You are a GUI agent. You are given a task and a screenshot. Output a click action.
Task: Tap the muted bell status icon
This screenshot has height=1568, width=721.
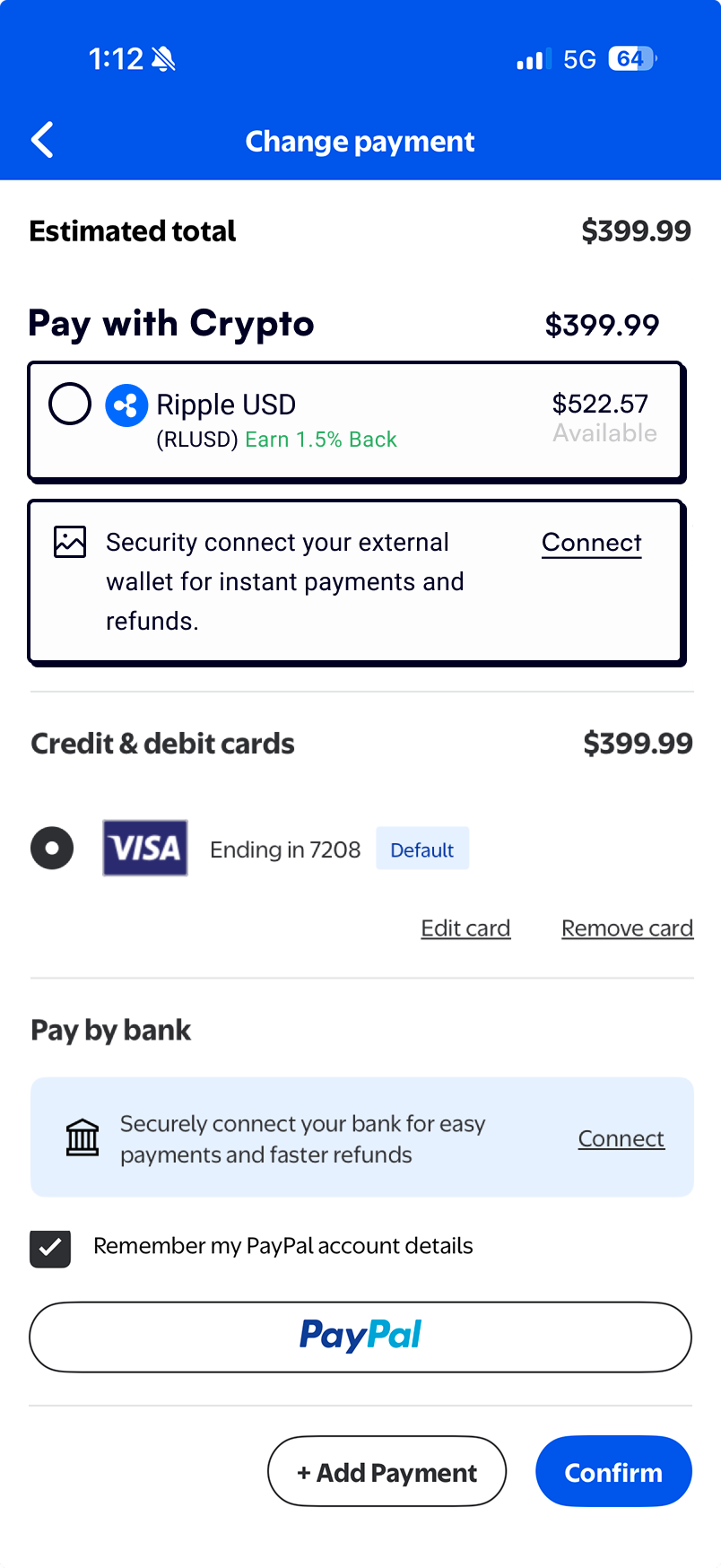pos(163,59)
